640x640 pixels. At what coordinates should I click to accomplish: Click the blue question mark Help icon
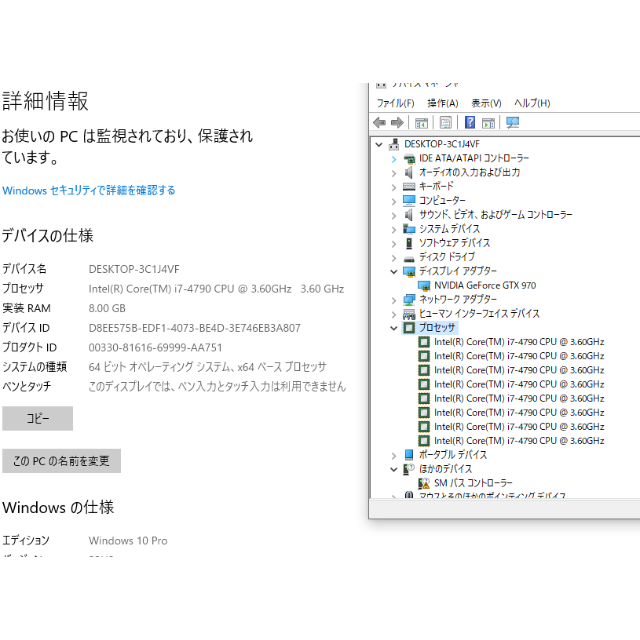click(x=470, y=122)
